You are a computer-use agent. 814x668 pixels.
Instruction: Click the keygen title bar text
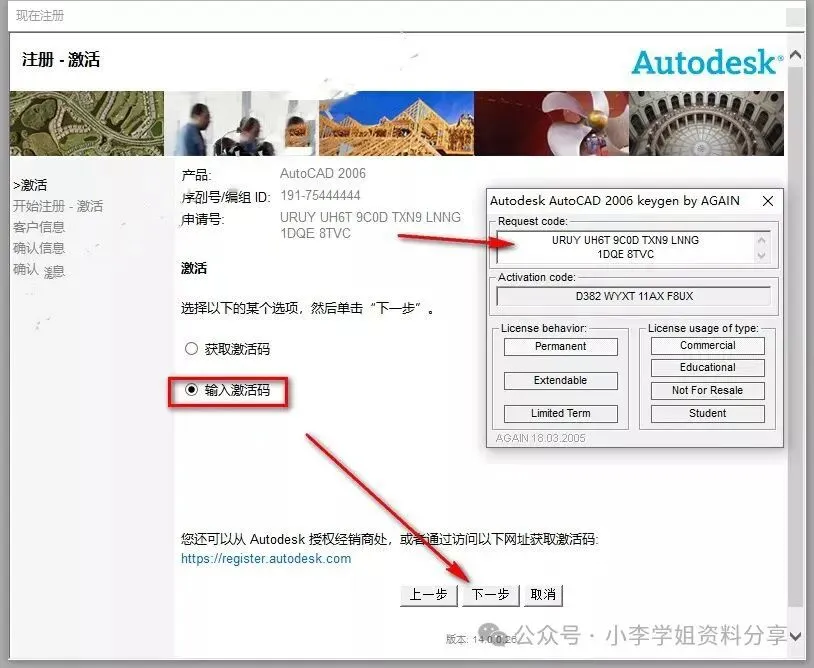click(615, 201)
